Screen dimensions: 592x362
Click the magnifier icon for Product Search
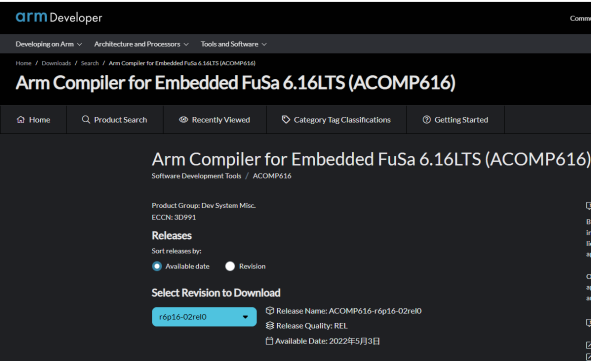86,120
